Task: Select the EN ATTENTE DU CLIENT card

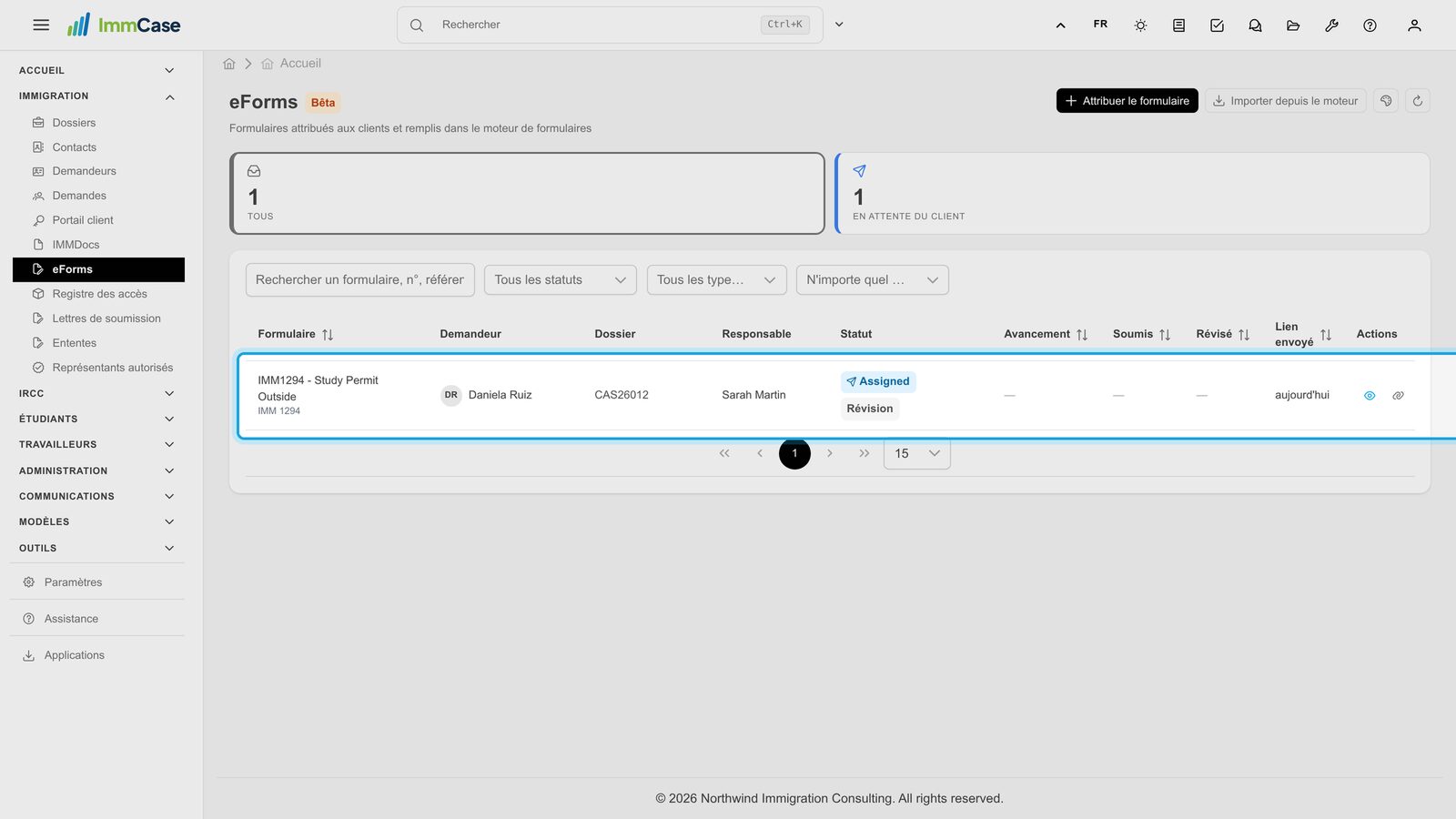Action: tap(1132, 193)
